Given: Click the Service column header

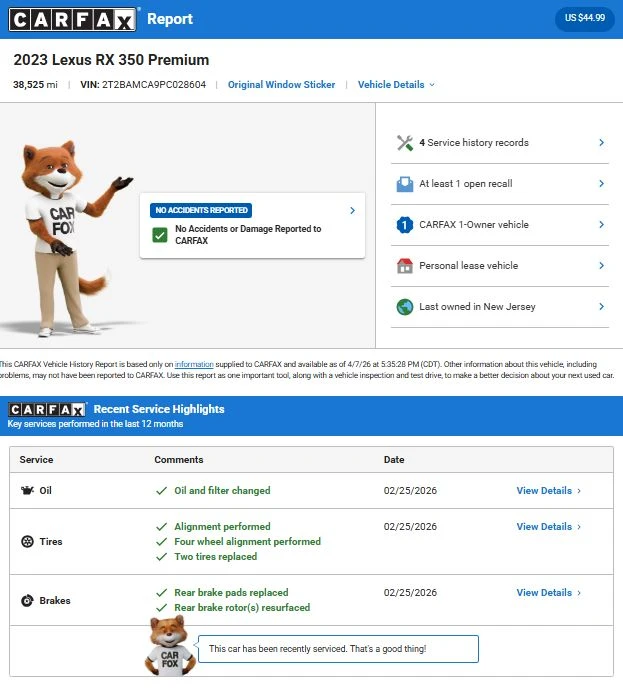Looking at the screenshot, I should [x=36, y=460].
